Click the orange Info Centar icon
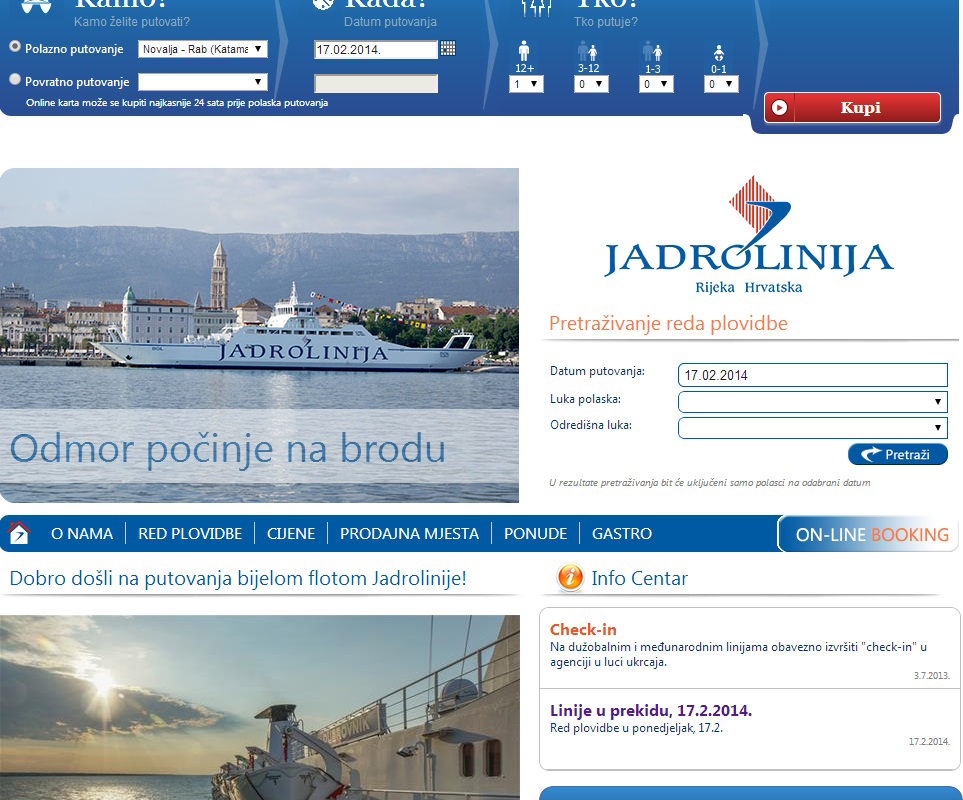963x800 pixels. (570, 577)
